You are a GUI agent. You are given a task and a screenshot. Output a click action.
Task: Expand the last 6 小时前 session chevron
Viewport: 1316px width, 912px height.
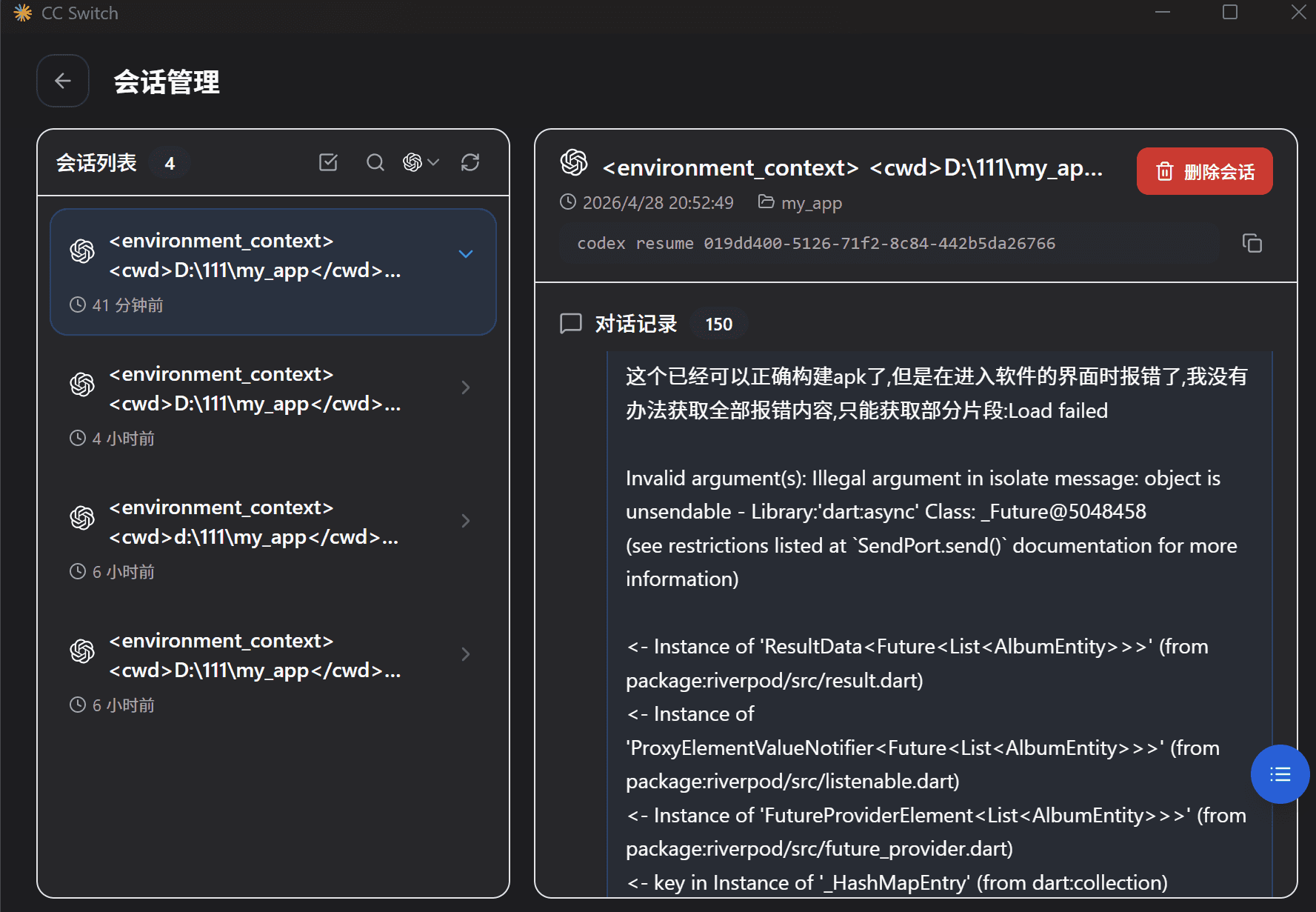[466, 654]
